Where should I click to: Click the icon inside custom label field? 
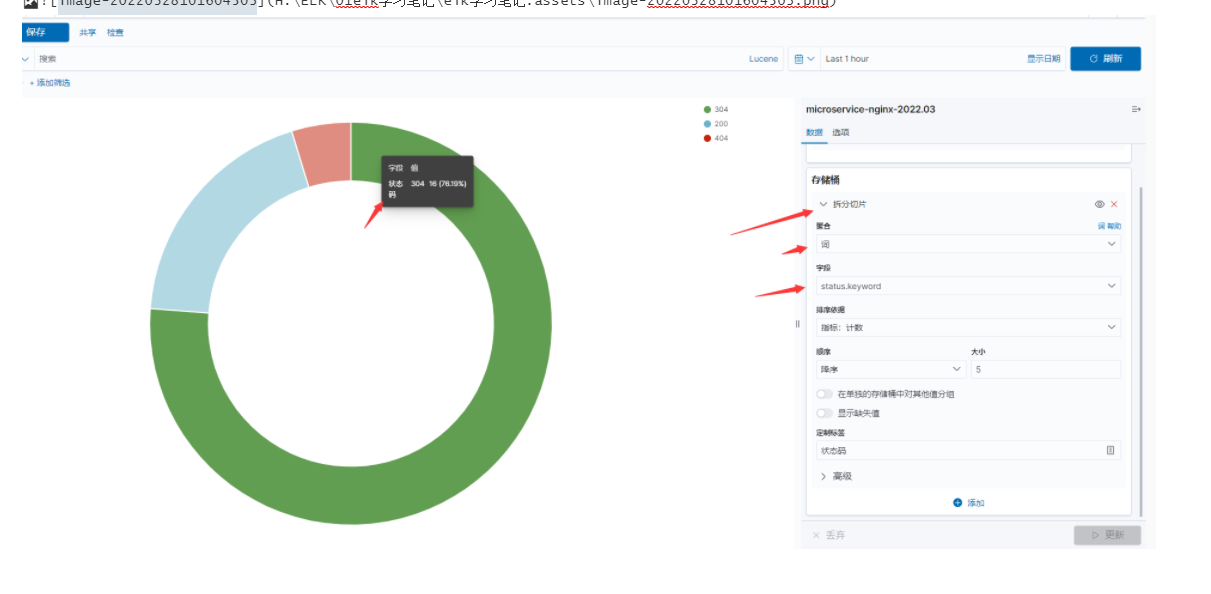click(x=1110, y=451)
